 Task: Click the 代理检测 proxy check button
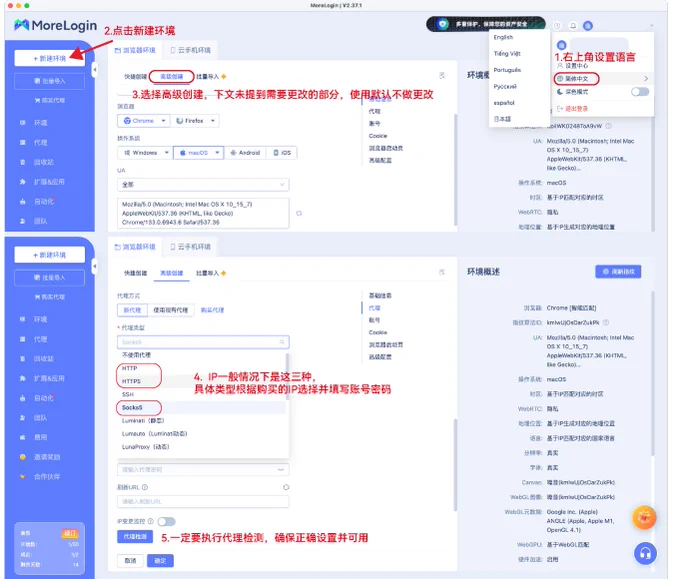[x=135, y=536]
